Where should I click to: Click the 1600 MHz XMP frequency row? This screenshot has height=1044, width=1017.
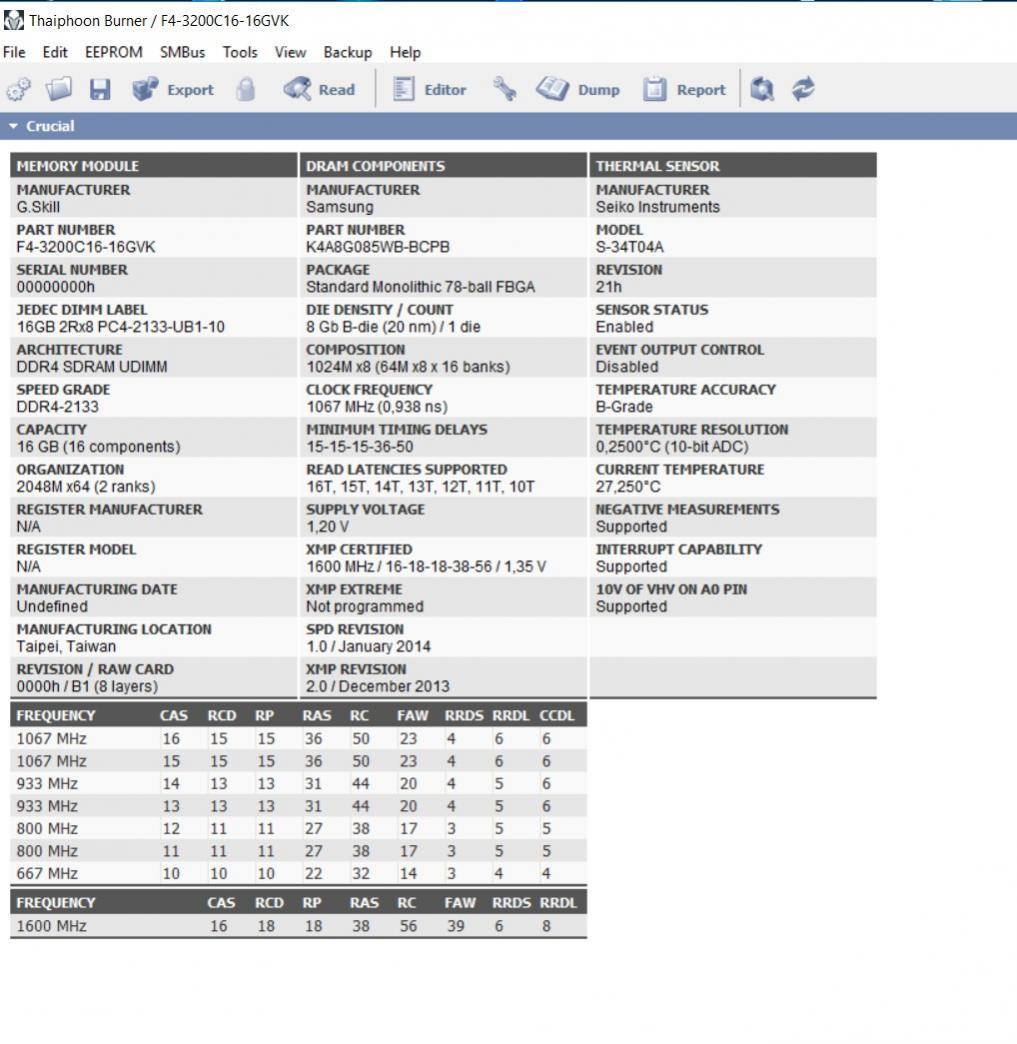point(298,925)
